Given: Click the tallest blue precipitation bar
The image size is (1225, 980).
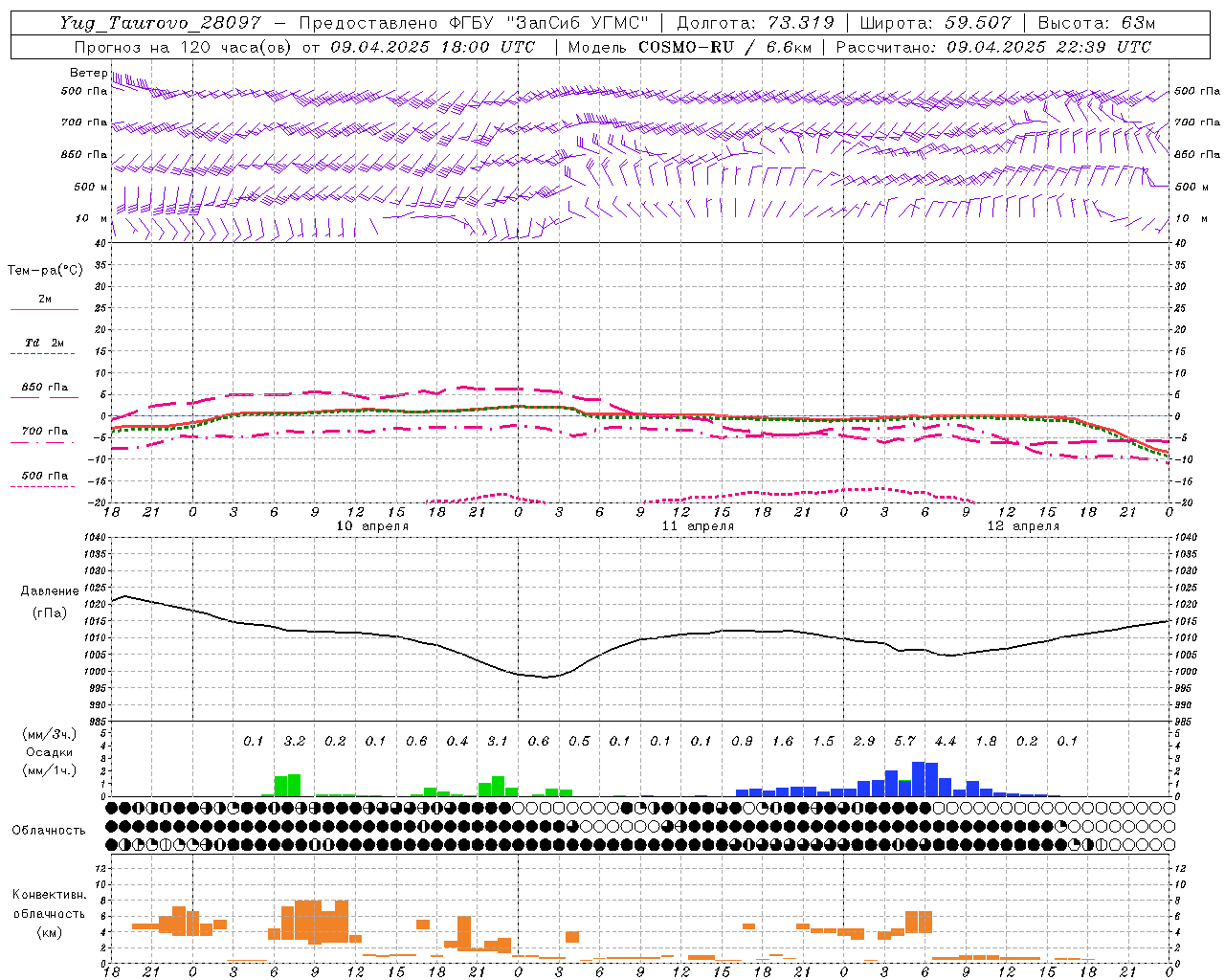Looking at the screenshot, I should (x=919, y=779).
